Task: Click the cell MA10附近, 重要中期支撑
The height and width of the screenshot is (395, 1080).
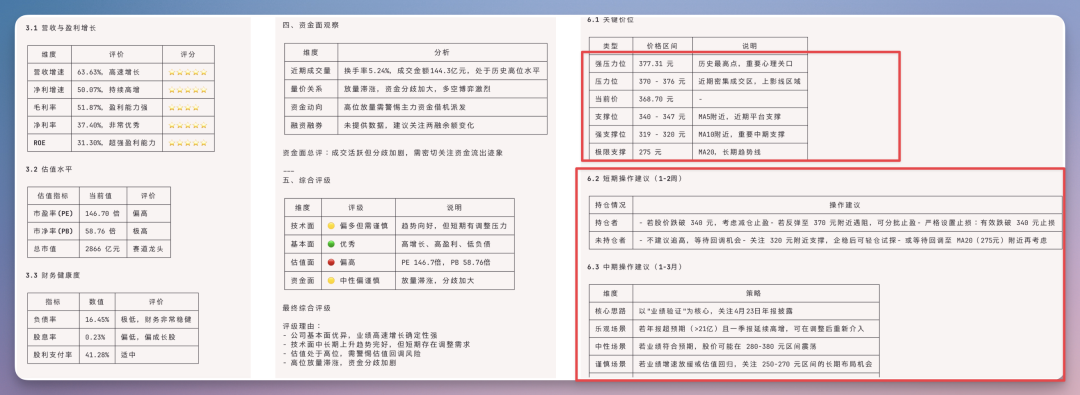Action: tap(749, 134)
